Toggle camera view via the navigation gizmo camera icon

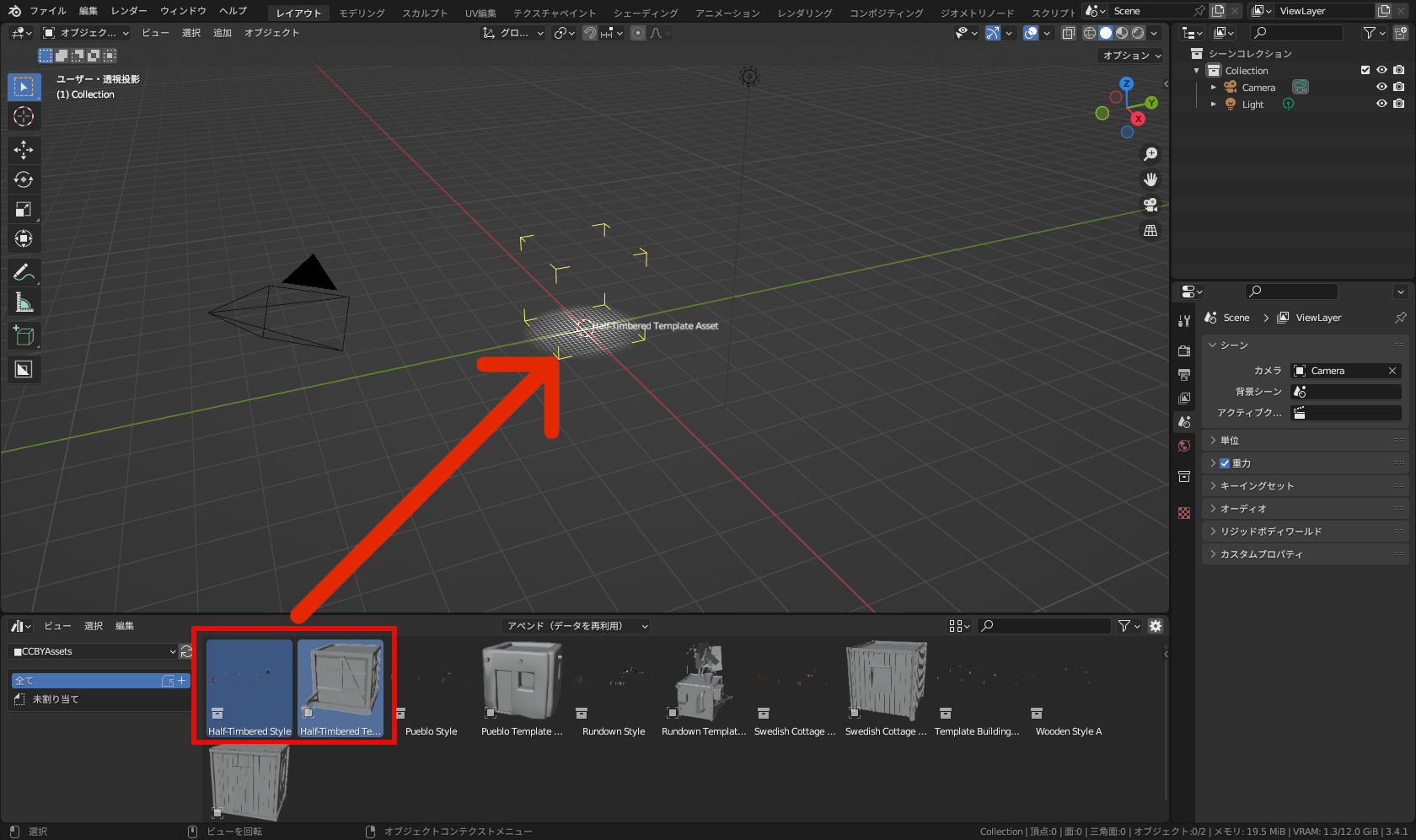coord(1150,204)
